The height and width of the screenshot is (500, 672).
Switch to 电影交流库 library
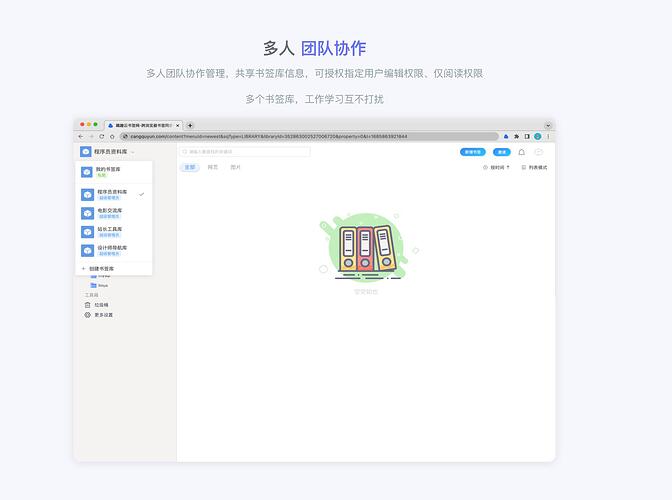click(111, 212)
